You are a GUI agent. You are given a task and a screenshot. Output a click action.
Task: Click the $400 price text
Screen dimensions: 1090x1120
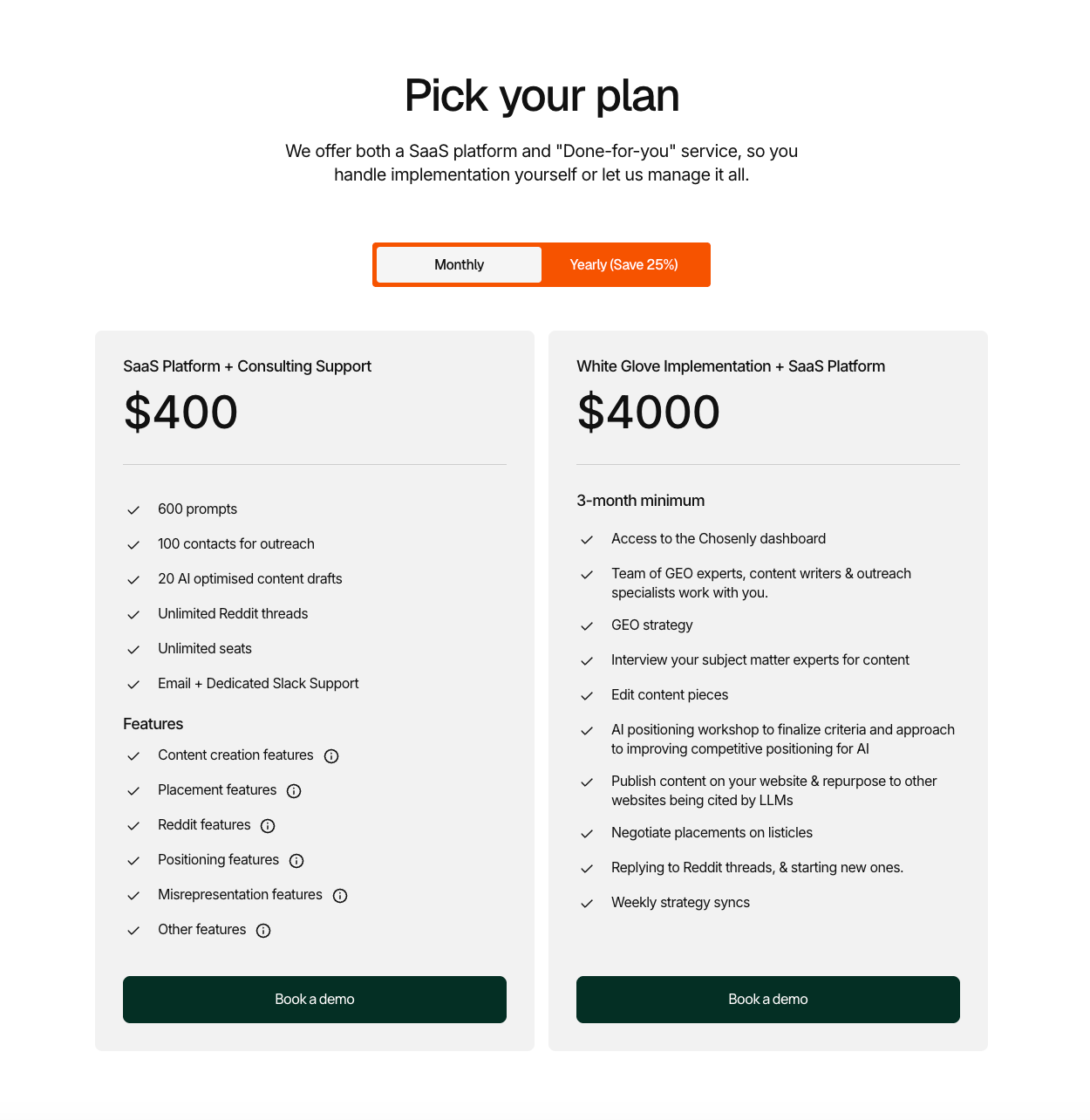pyautogui.click(x=181, y=412)
